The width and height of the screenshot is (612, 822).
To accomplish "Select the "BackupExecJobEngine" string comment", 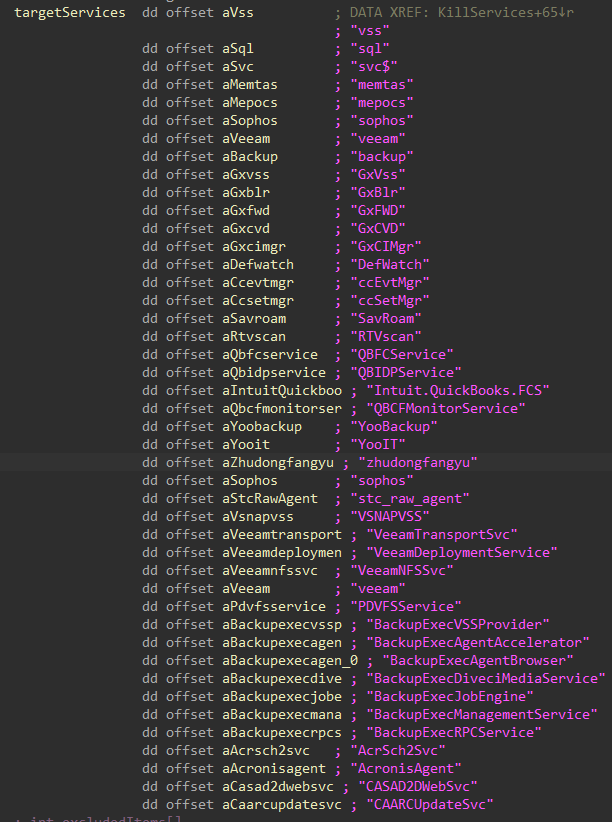I will (450, 697).
